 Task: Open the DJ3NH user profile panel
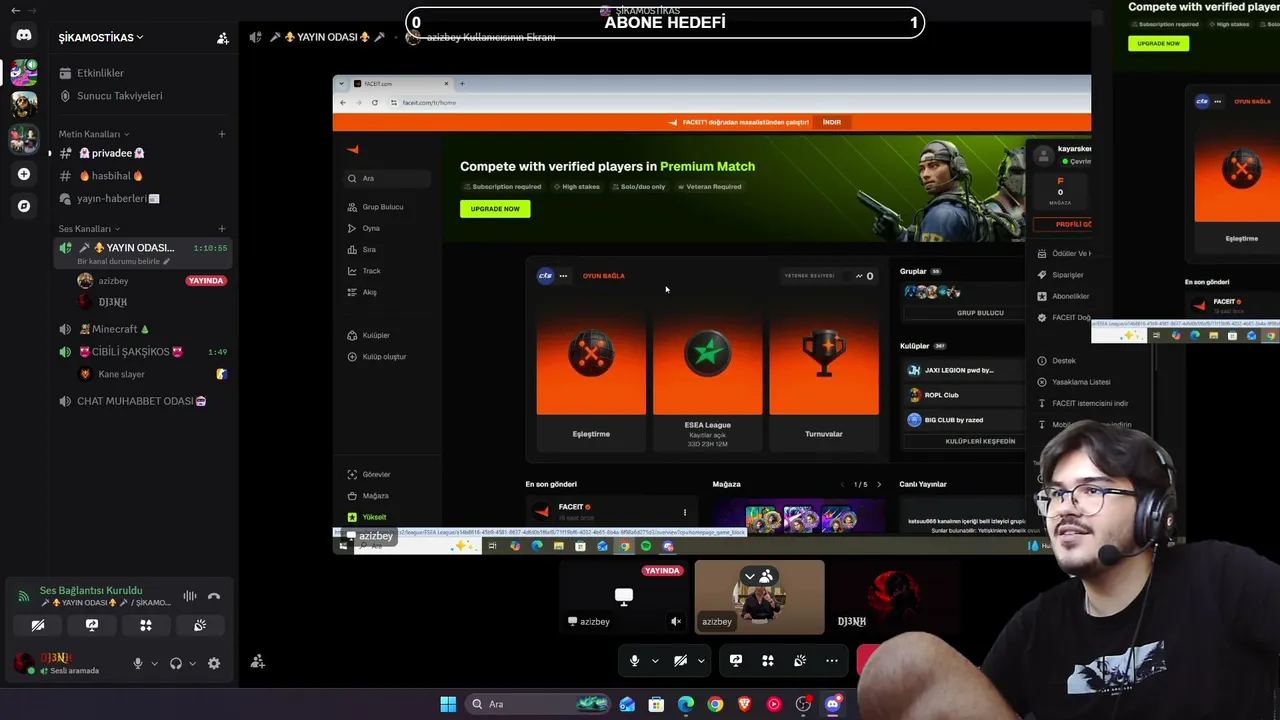(x=68, y=663)
